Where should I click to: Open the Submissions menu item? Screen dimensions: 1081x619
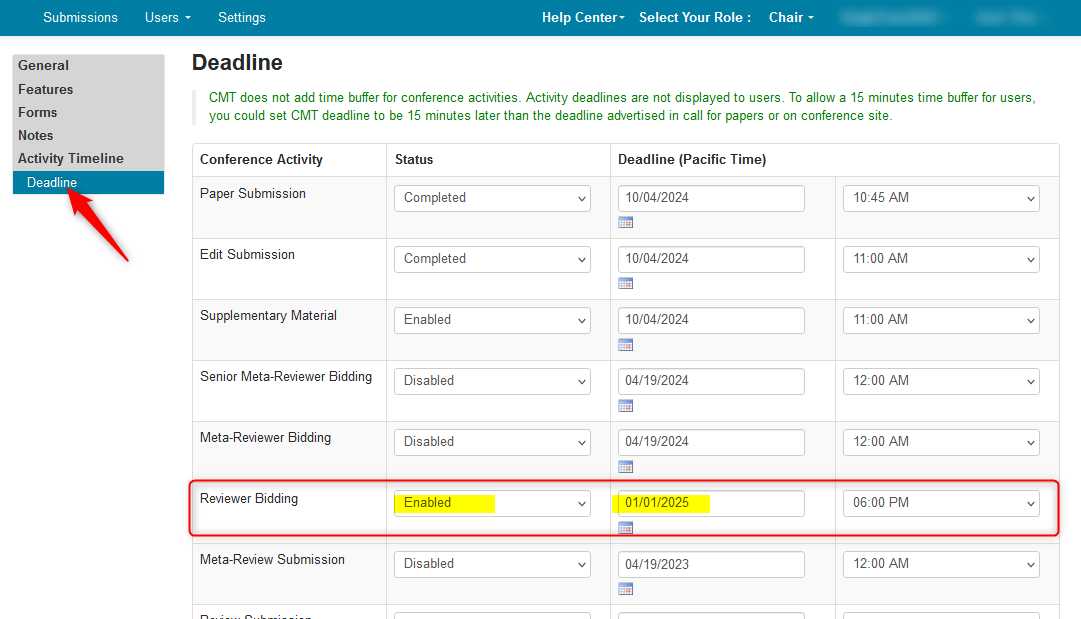pos(80,17)
